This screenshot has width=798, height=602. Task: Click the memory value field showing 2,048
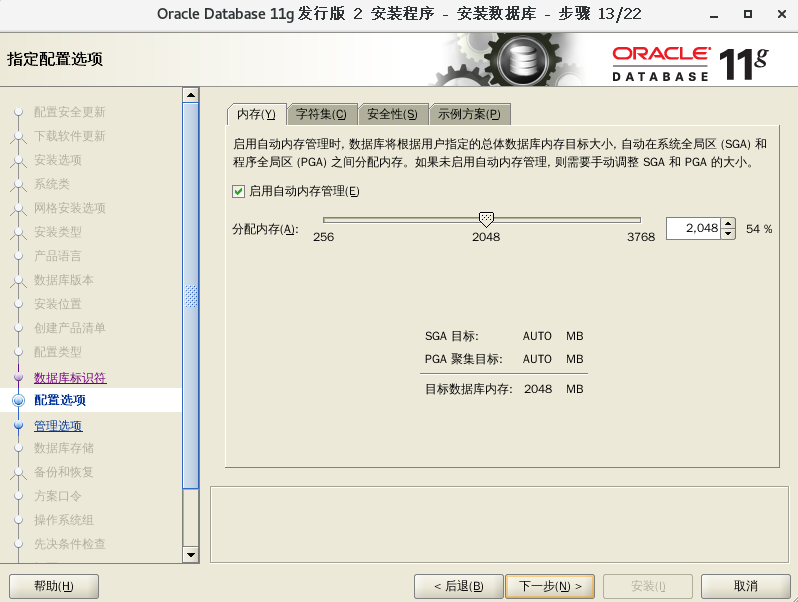pyautogui.click(x=693, y=228)
